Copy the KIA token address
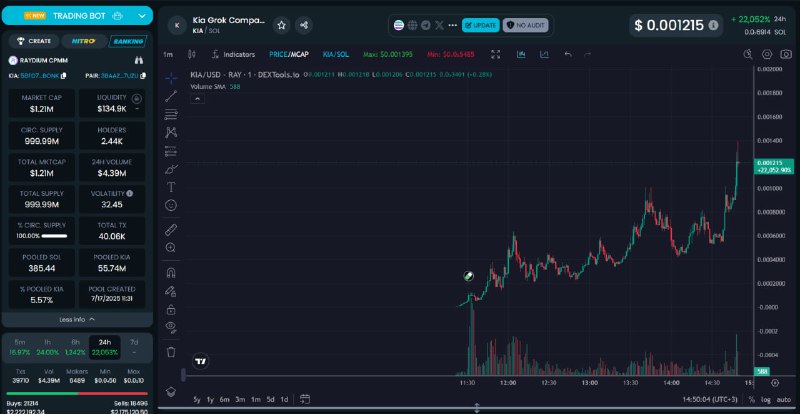 pos(64,76)
